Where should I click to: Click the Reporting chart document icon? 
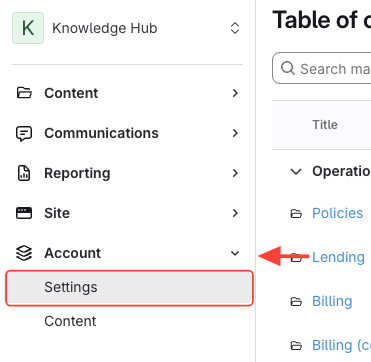(x=24, y=173)
